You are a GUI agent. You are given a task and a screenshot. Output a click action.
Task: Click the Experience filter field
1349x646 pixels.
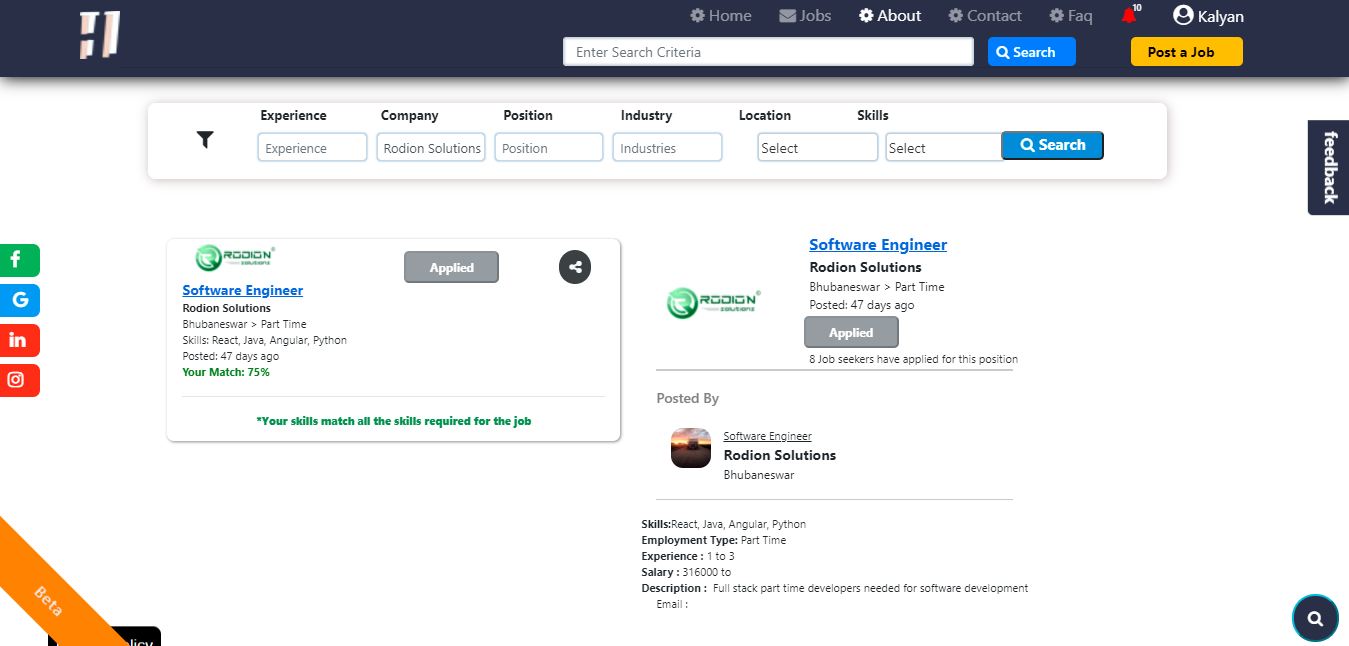point(312,147)
